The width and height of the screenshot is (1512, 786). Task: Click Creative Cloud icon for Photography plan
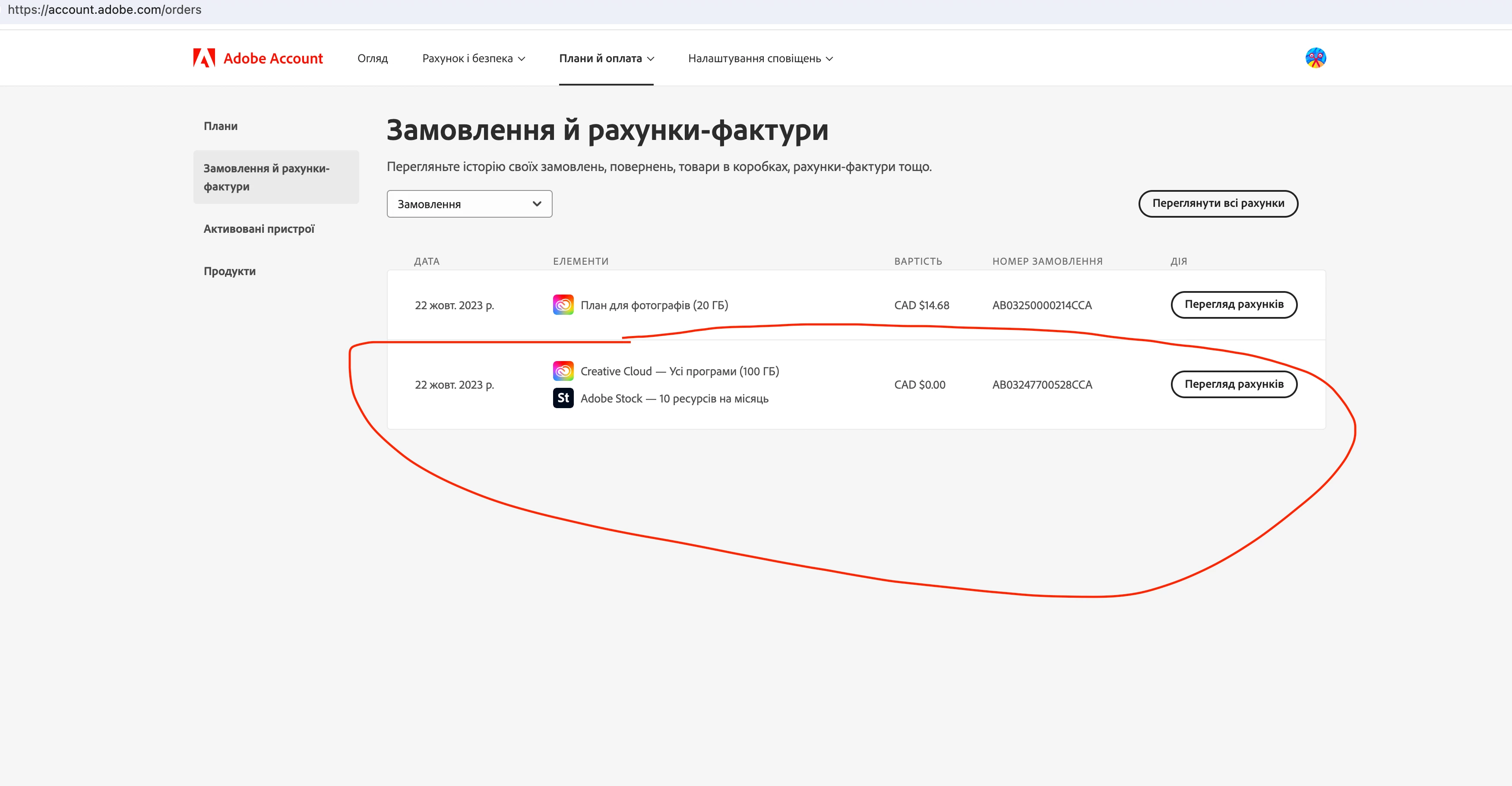click(x=563, y=304)
